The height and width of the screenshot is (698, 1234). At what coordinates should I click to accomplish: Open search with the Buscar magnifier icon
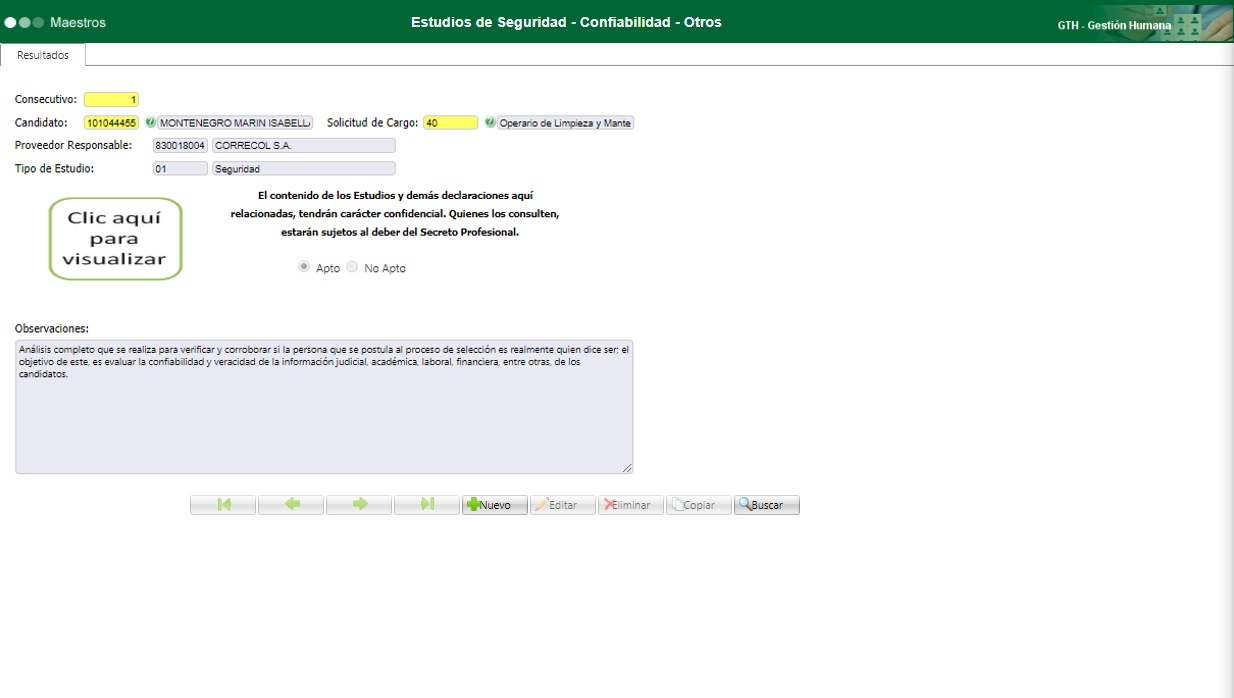[745, 505]
